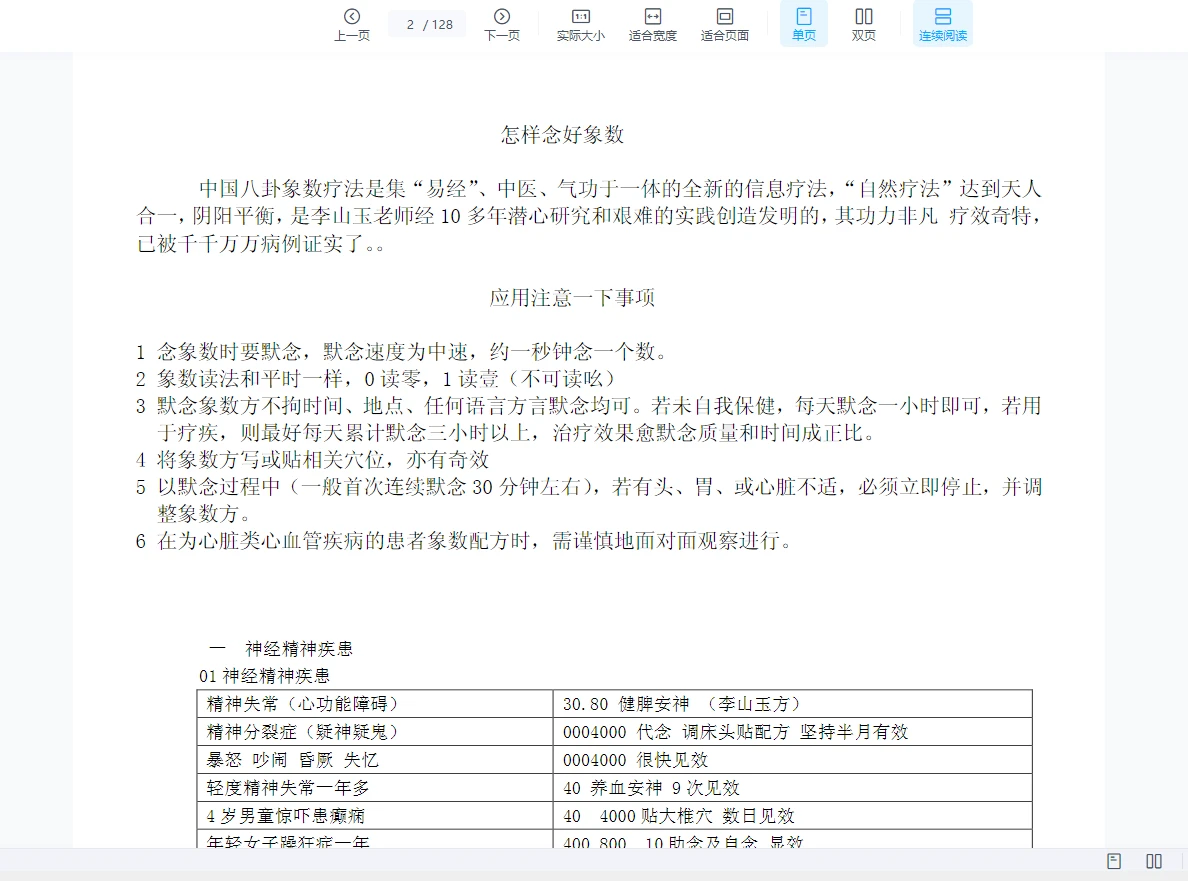Viewport: 1188px width, 881px height.
Task: Fit whole page in view (适合页面)
Action: 724,24
